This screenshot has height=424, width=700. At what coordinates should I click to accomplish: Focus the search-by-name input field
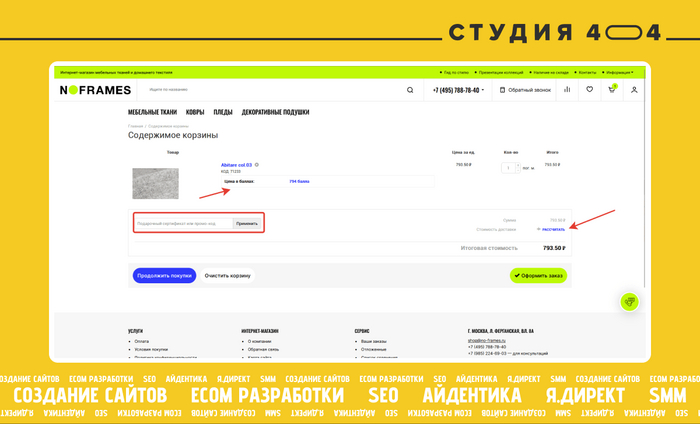[x=272, y=90]
